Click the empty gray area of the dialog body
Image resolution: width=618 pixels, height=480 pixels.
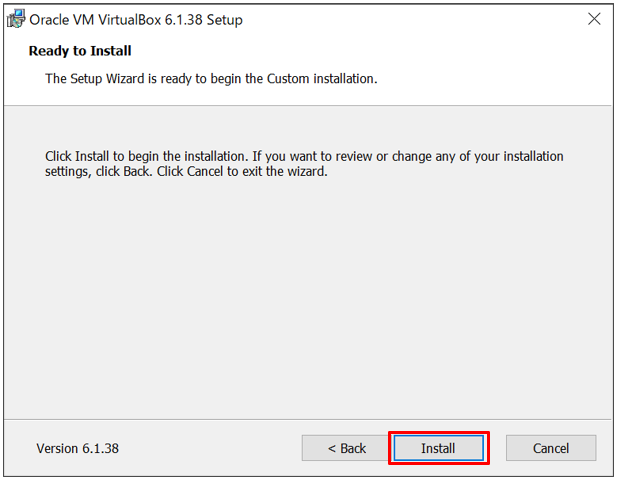(x=307, y=296)
